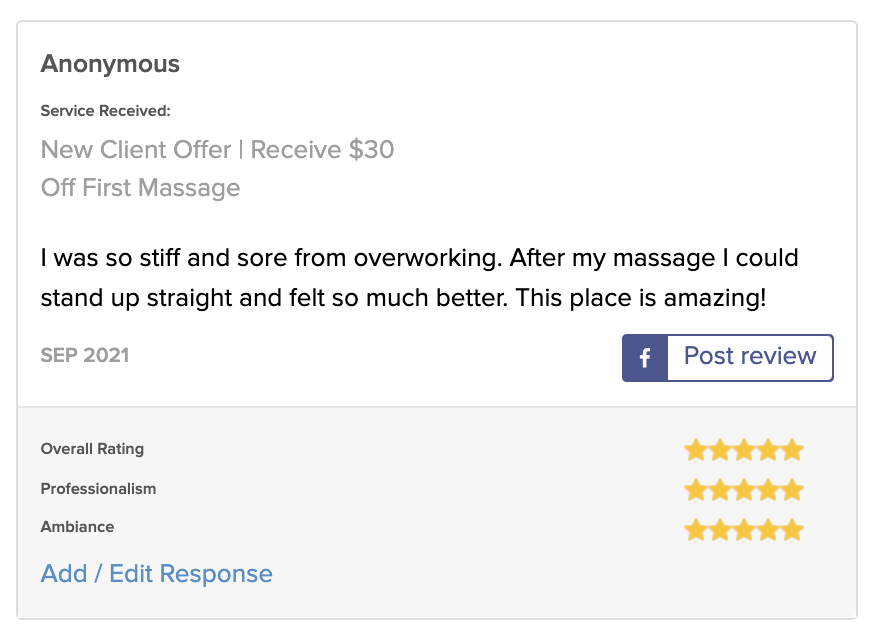Click the fifth Ambiance star
880x638 pixels.
(x=792, y=529)
